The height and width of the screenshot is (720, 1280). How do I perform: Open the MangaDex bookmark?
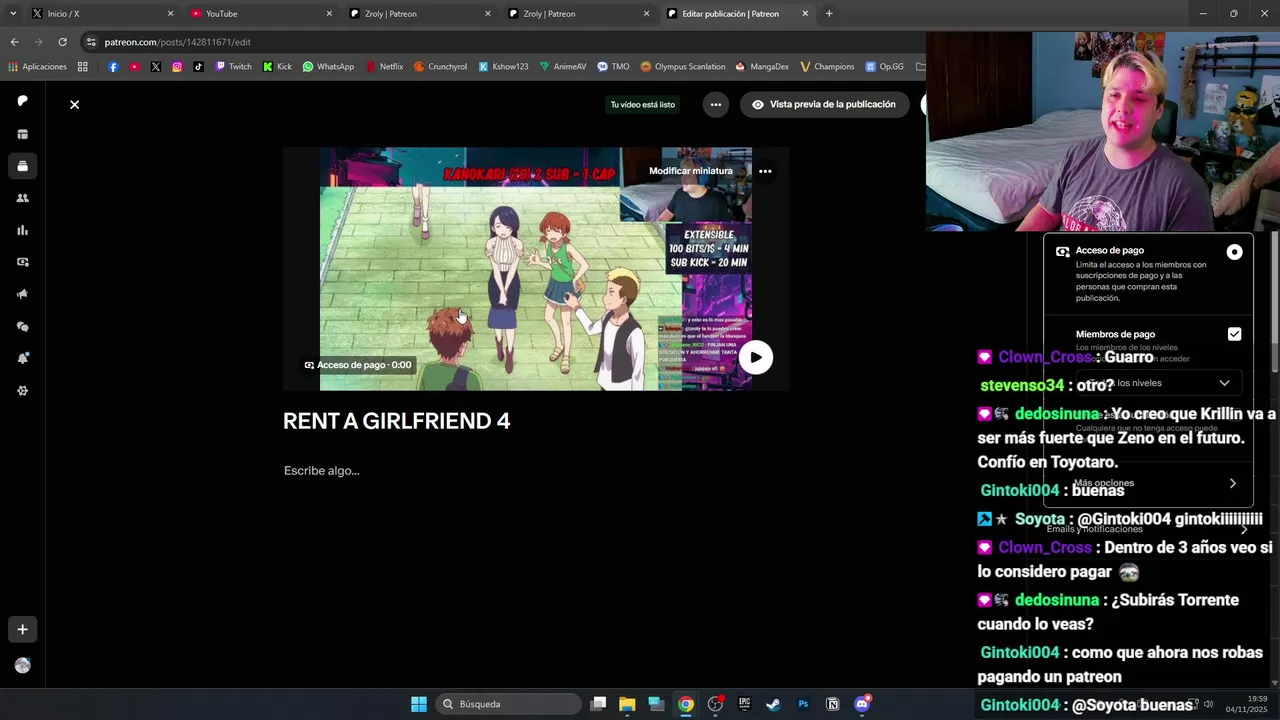[x=761, y=67]
